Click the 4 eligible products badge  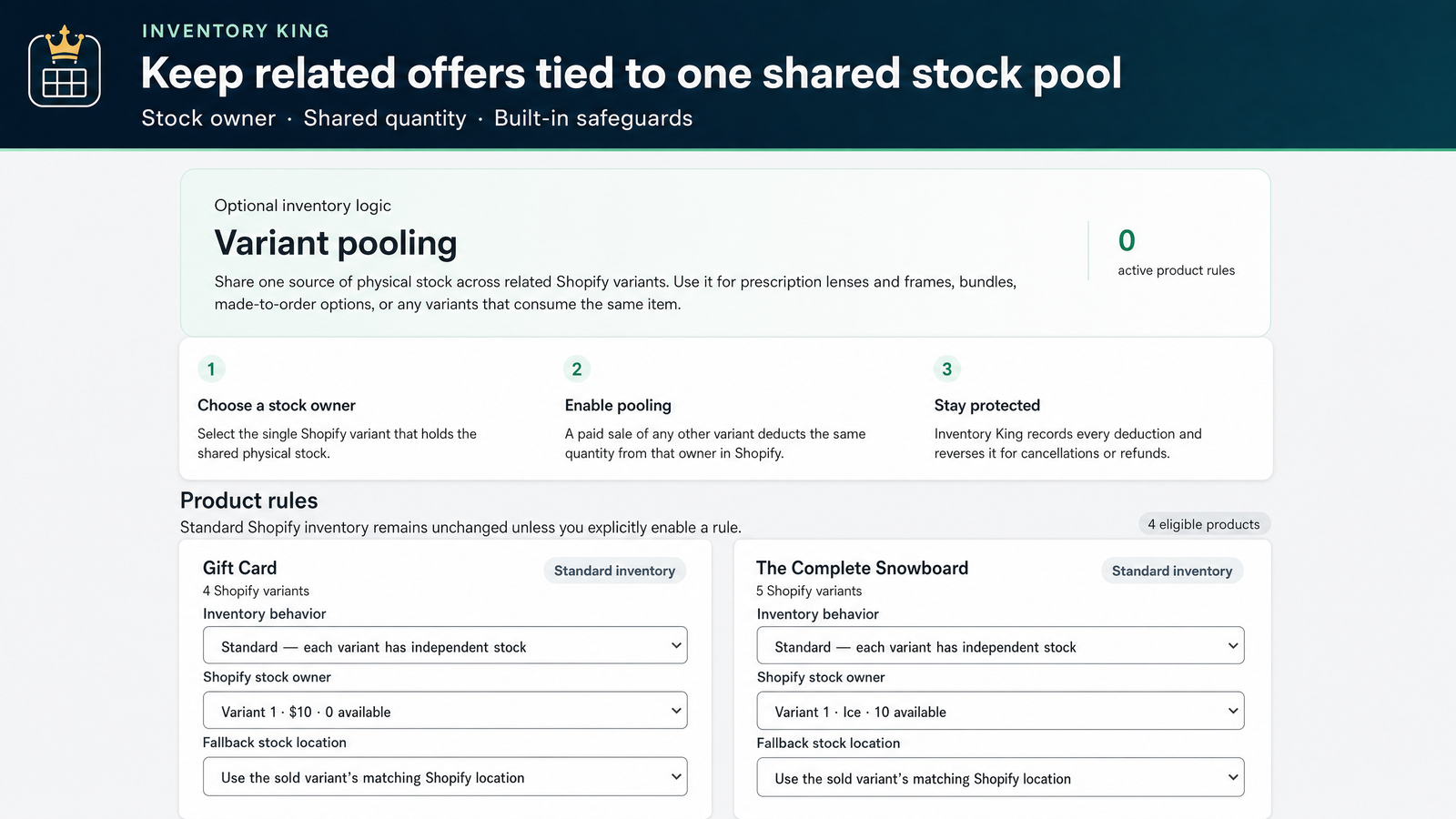pyautogui.click(x=1204, y=524)
